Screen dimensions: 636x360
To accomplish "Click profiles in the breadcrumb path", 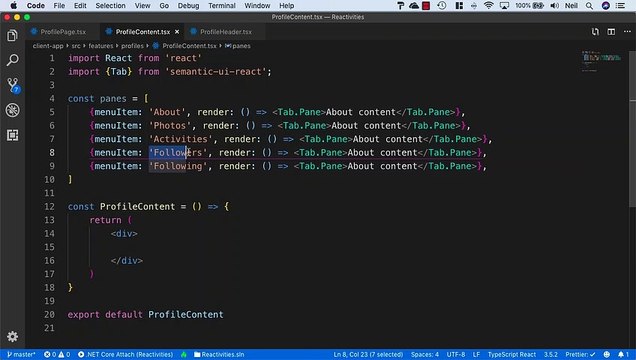I will [132, 46].
